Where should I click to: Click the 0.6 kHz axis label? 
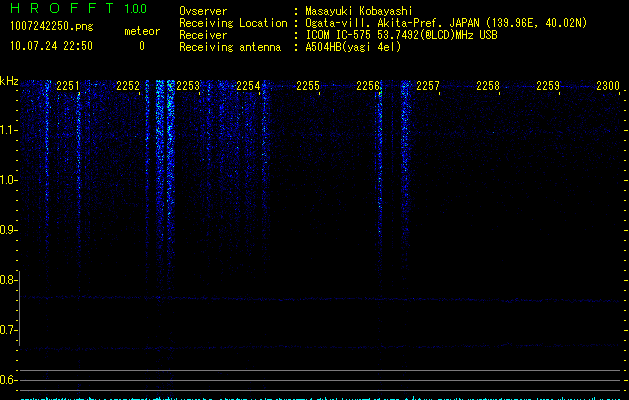point(8,380)
